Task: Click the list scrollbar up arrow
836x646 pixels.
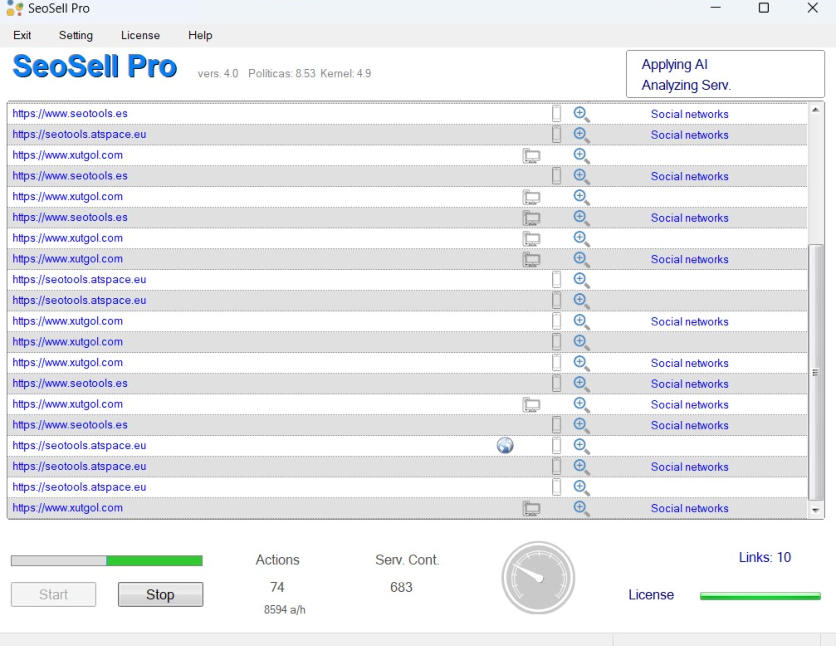Action: [x=815, y=110]
